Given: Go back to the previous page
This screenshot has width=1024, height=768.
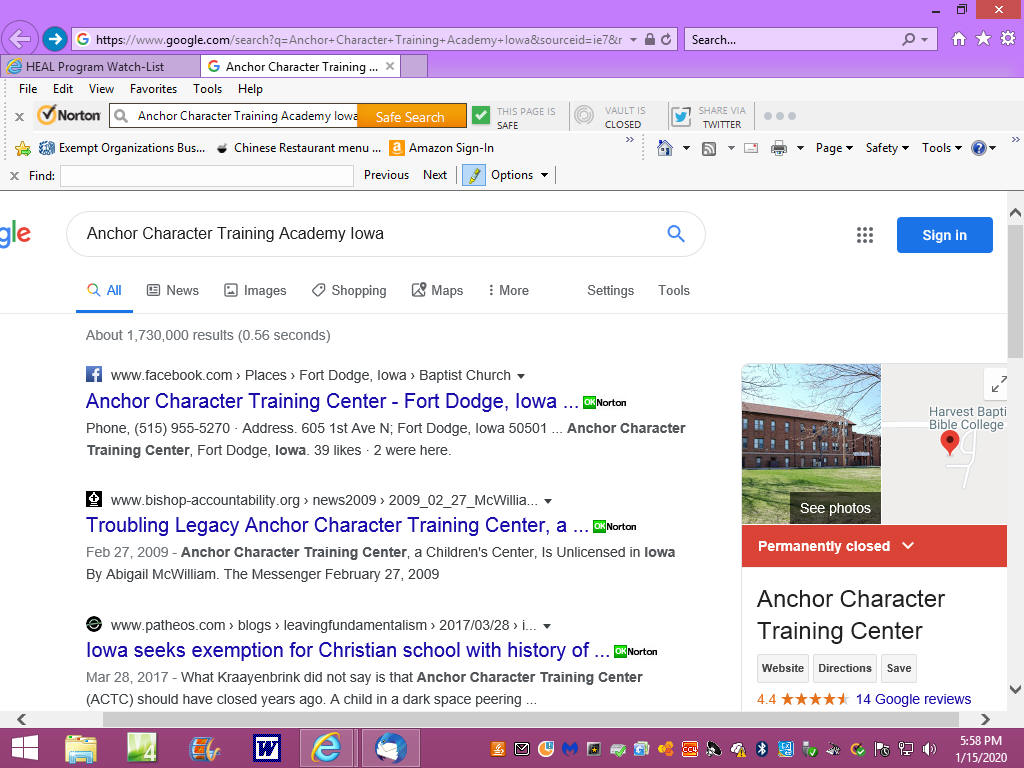Looking at the screenshot, I should point(20,39).
